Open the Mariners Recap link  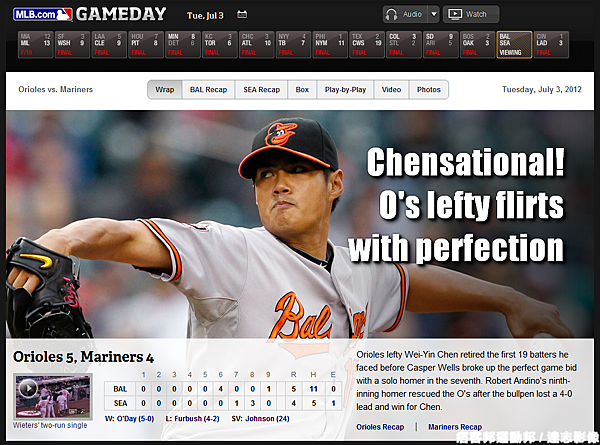click(455, 427)
